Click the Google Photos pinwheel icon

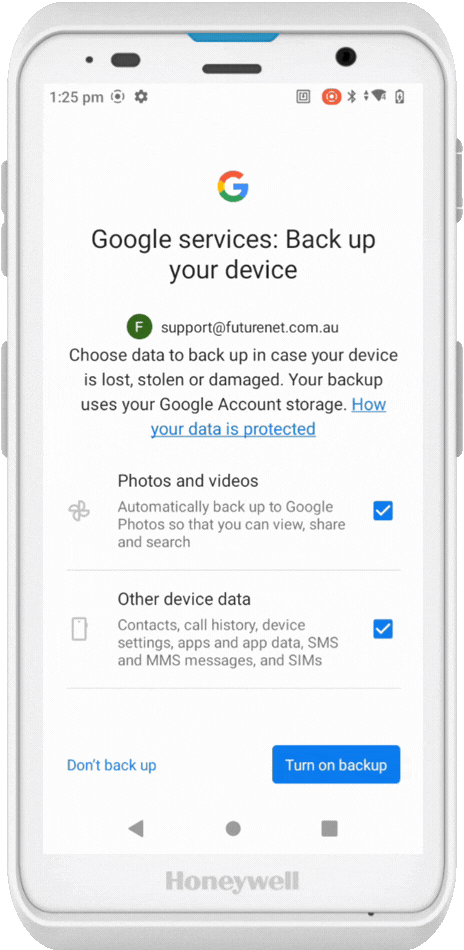[79, 511]
